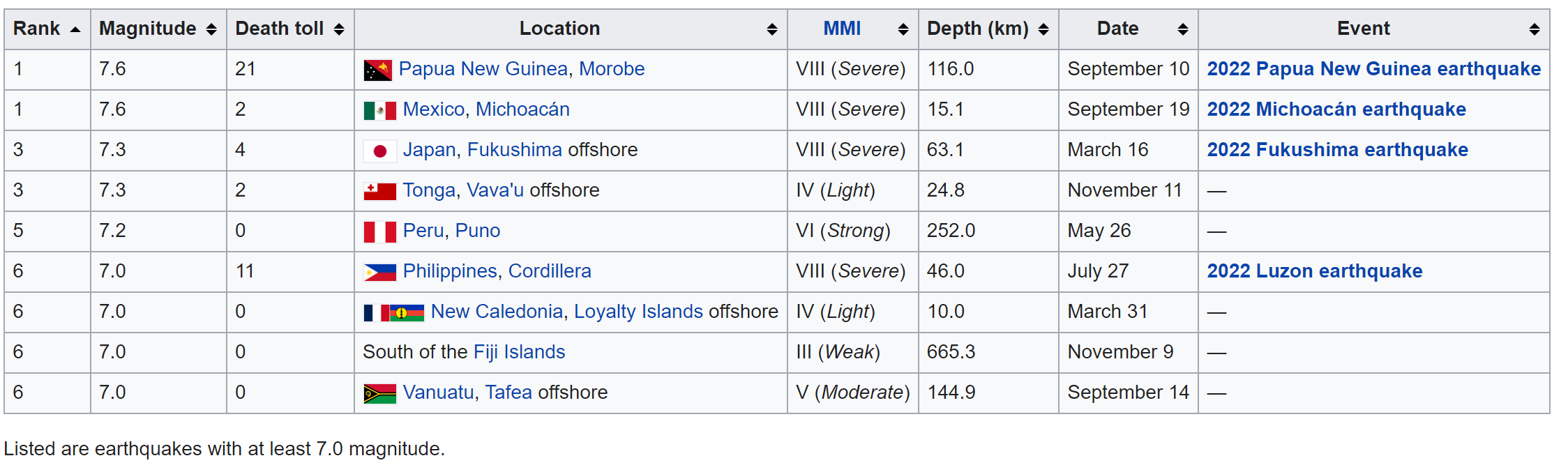Click the Tonga flag icon

[x=379, y=191]
